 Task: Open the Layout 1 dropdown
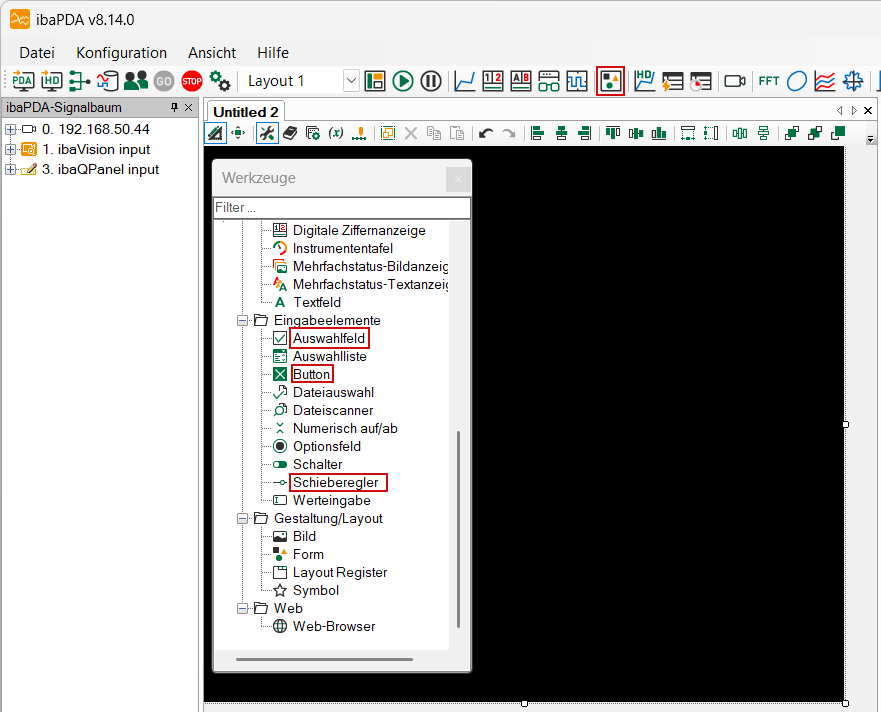tap(351, 81)
